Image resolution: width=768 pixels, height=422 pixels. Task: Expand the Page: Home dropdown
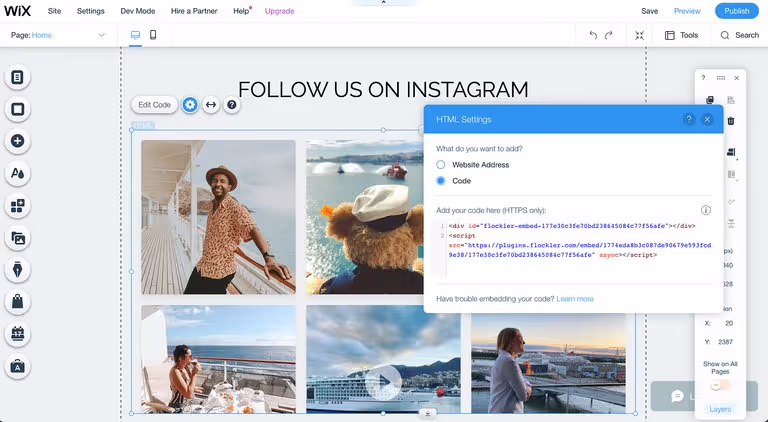pos(59,35)
